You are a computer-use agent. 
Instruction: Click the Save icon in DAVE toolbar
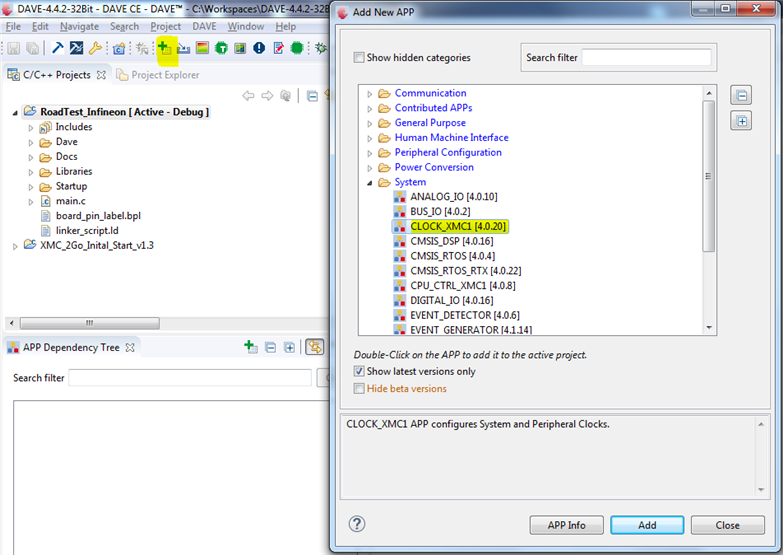[x=13, y=48]
